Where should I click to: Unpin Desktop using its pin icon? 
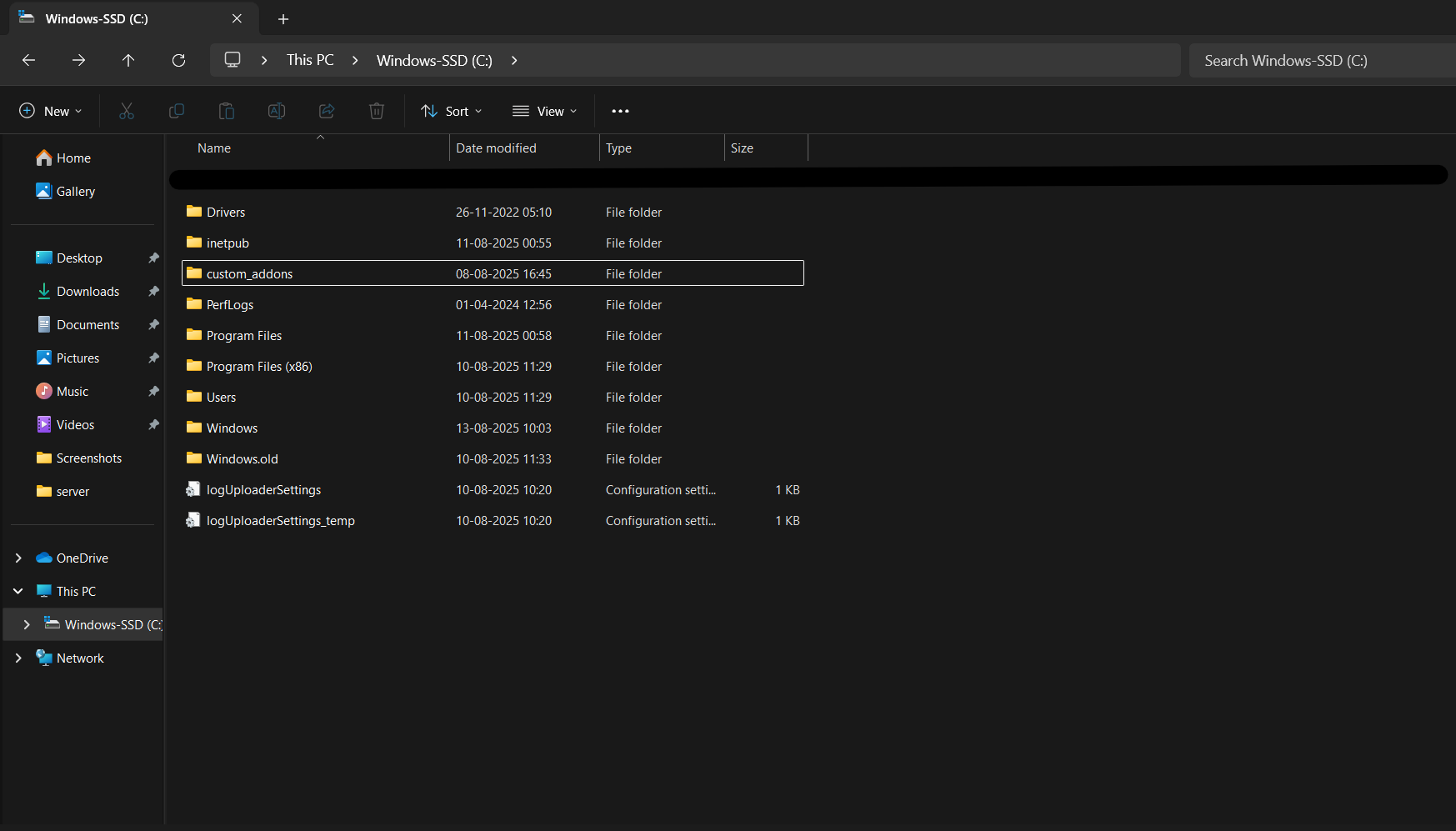(153, 258)
